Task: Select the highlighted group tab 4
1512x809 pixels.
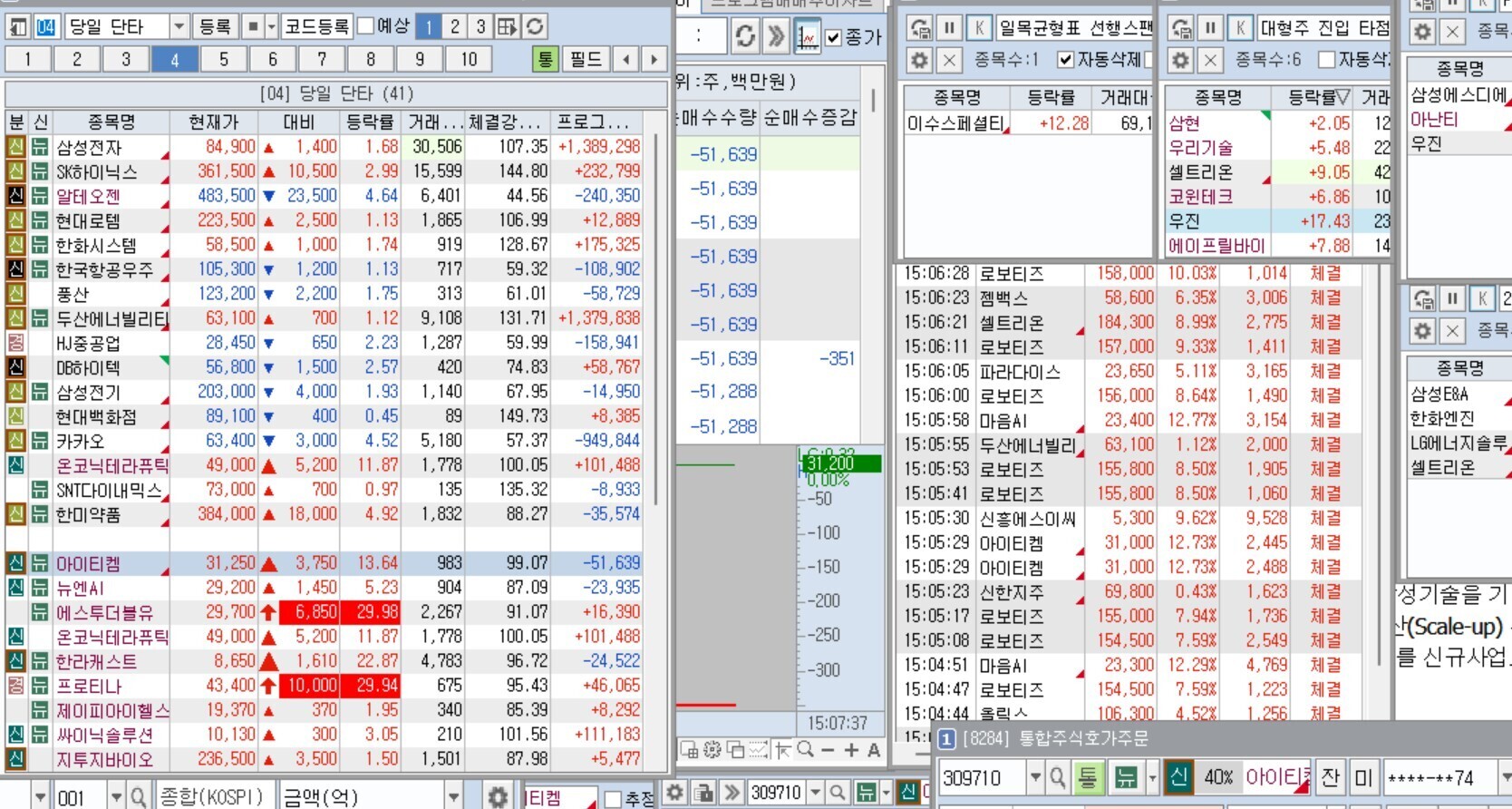Action: (x=174, y=60)
